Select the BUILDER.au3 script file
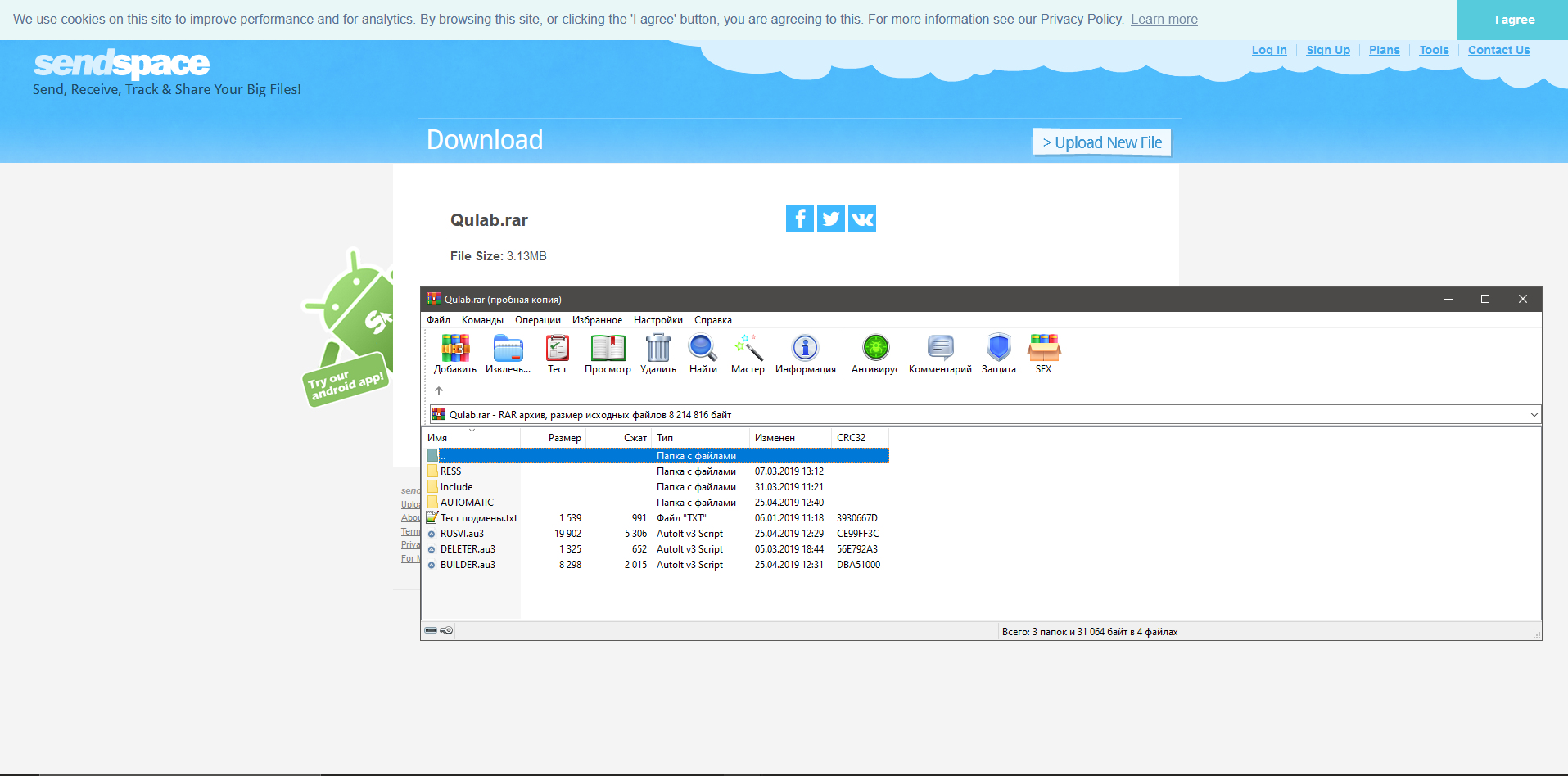This screenshot has height=776, width=1568. tap(468, 565)
